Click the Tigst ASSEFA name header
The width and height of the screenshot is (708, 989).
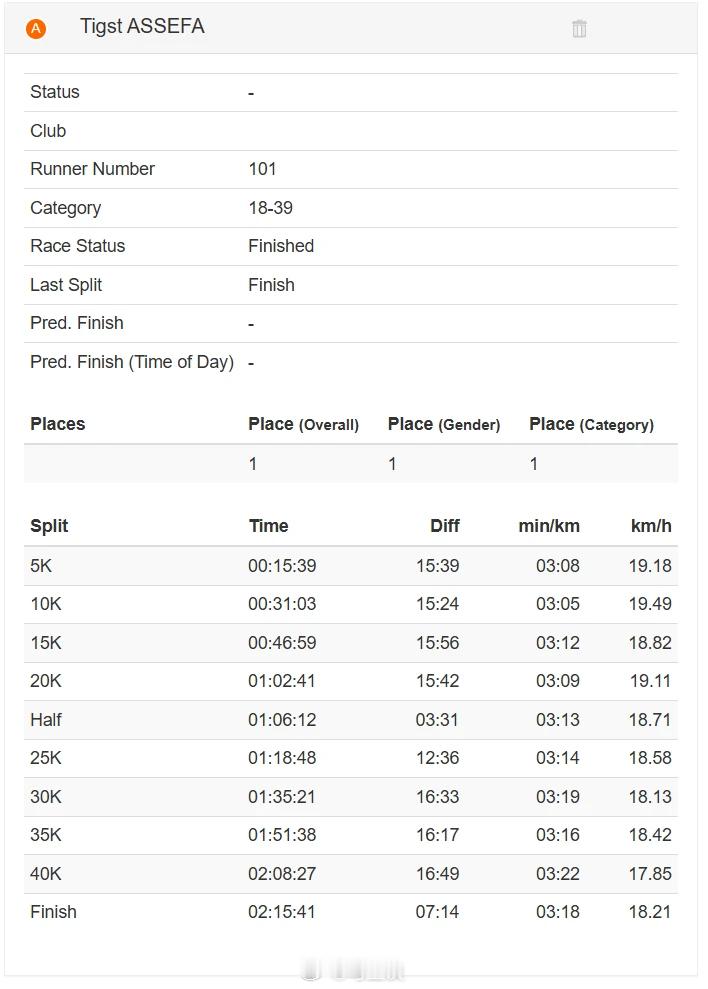[142, 27]
